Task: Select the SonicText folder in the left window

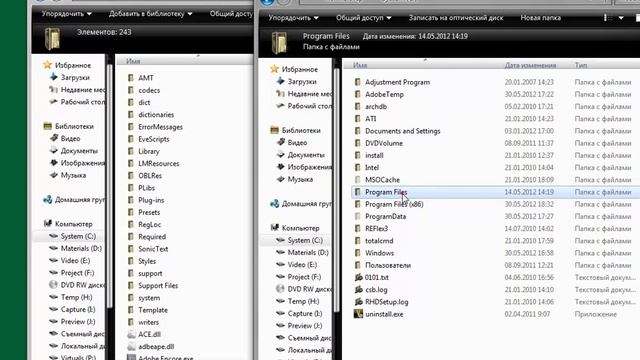Action: pos(153,249)
